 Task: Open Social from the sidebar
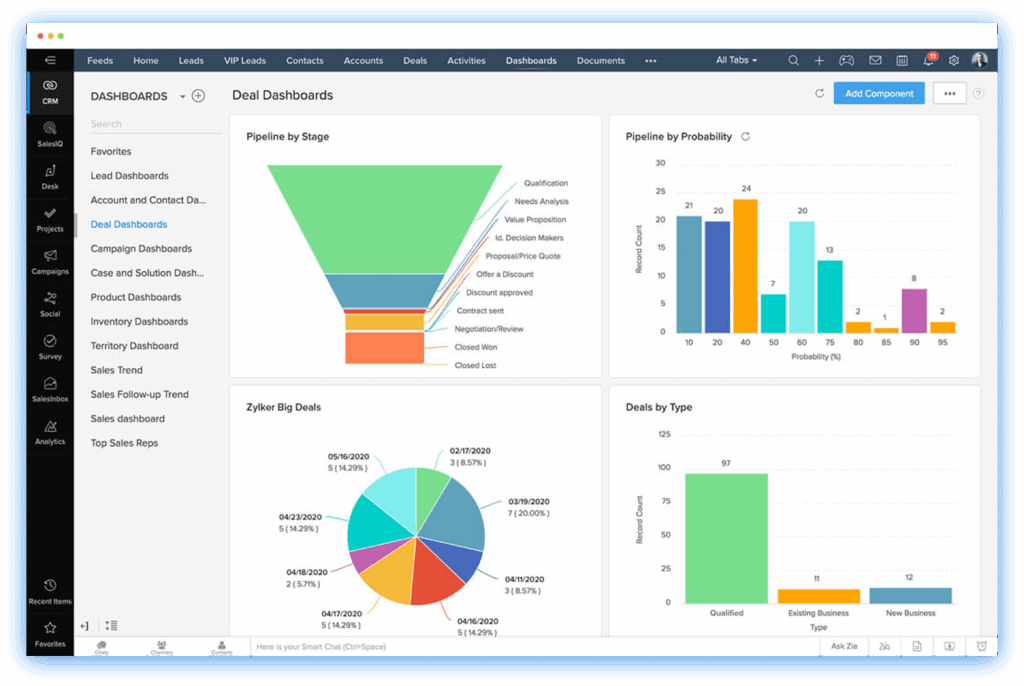pos(50,304)
